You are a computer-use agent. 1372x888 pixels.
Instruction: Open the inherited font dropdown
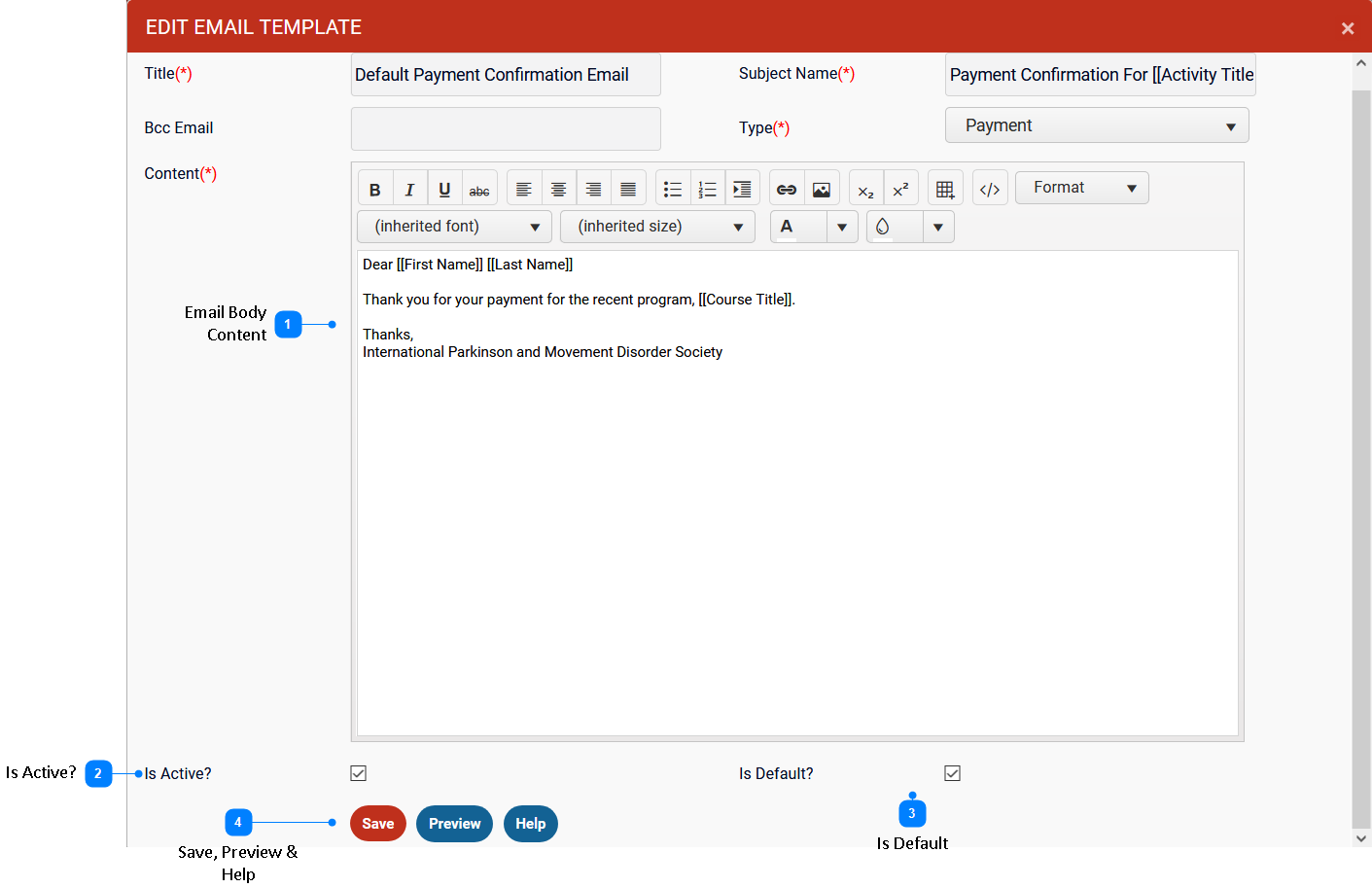pyautogui.click(x=454, y=227)
